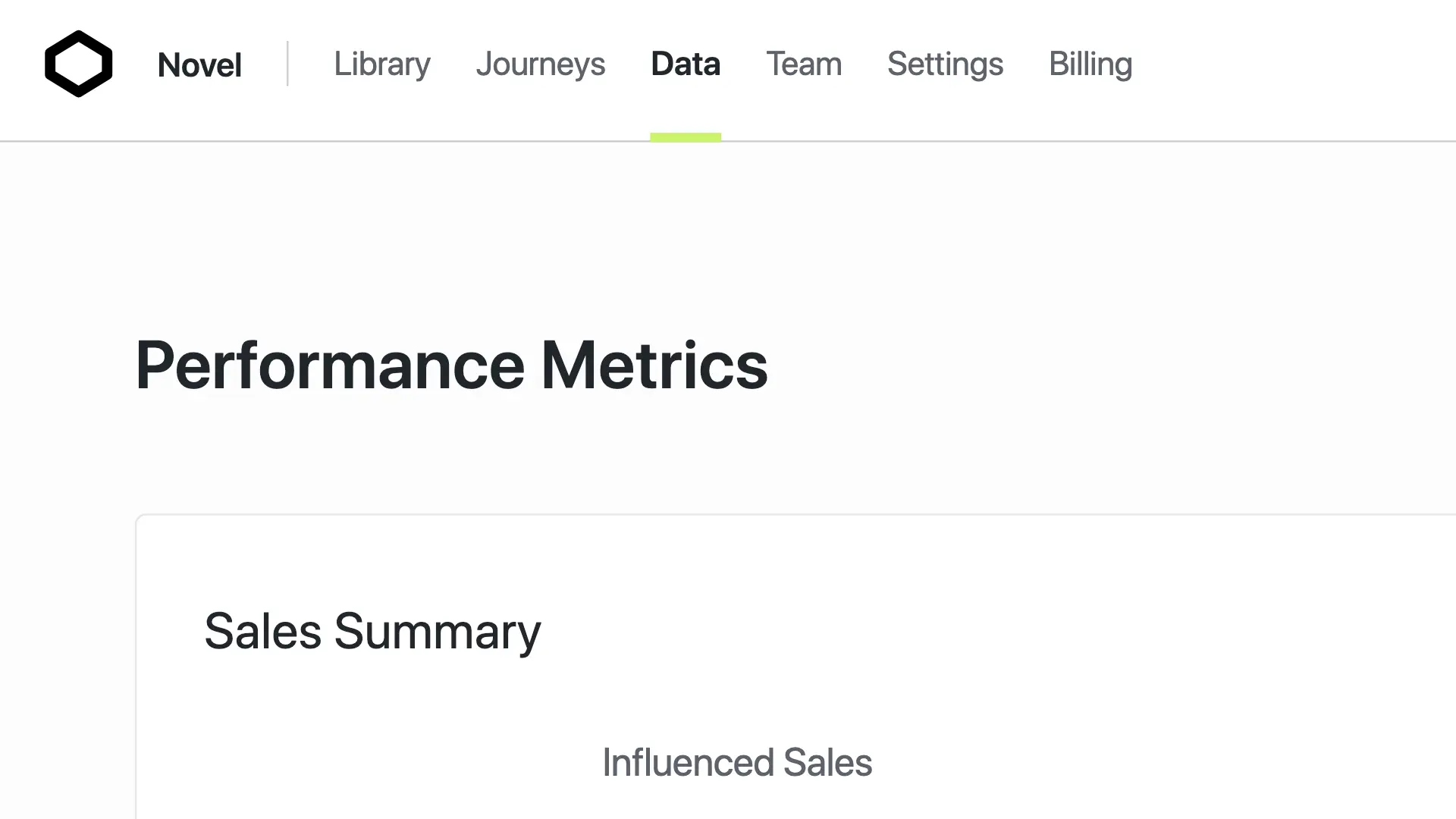This screenshot has height=819, width=1456.
Task: Click the word Summary in the card header
Action: coord(437,631)
